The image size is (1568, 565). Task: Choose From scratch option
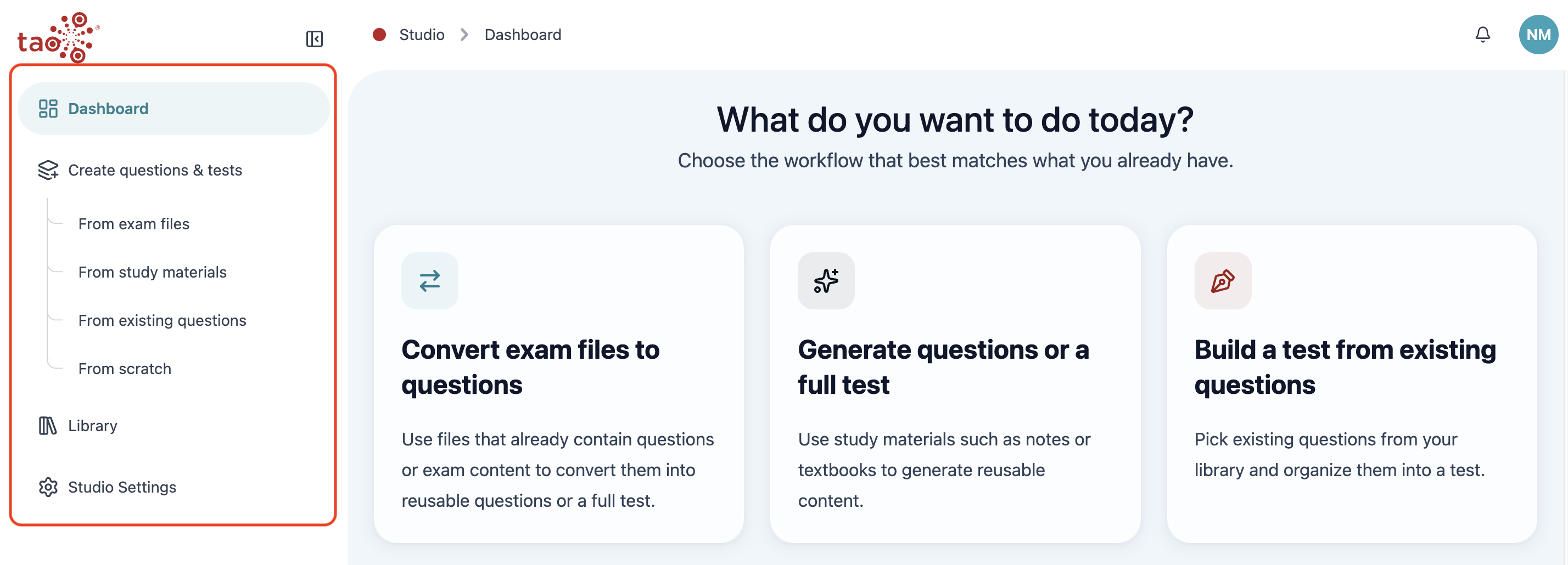tap(125, 369)
